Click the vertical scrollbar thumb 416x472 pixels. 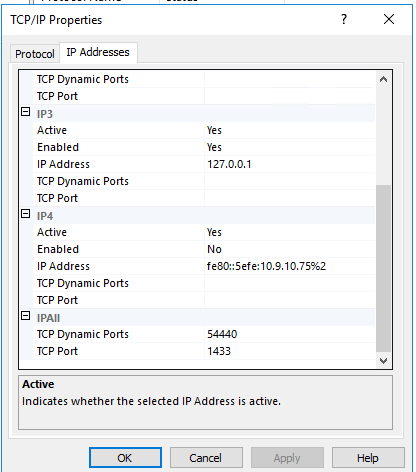pyautogui.click(x=383, y=268)
